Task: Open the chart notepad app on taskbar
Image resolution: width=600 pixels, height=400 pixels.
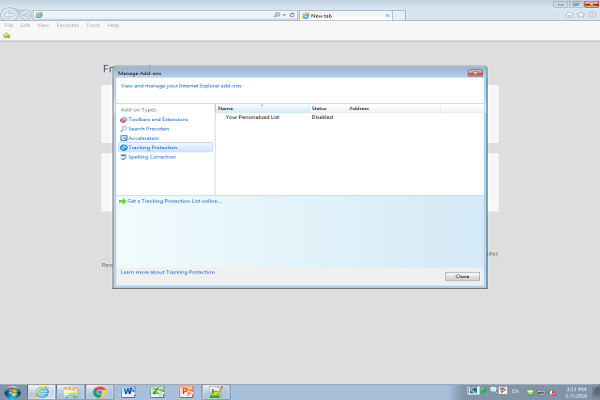Action: pyautogui.click(x=215, y=392)
